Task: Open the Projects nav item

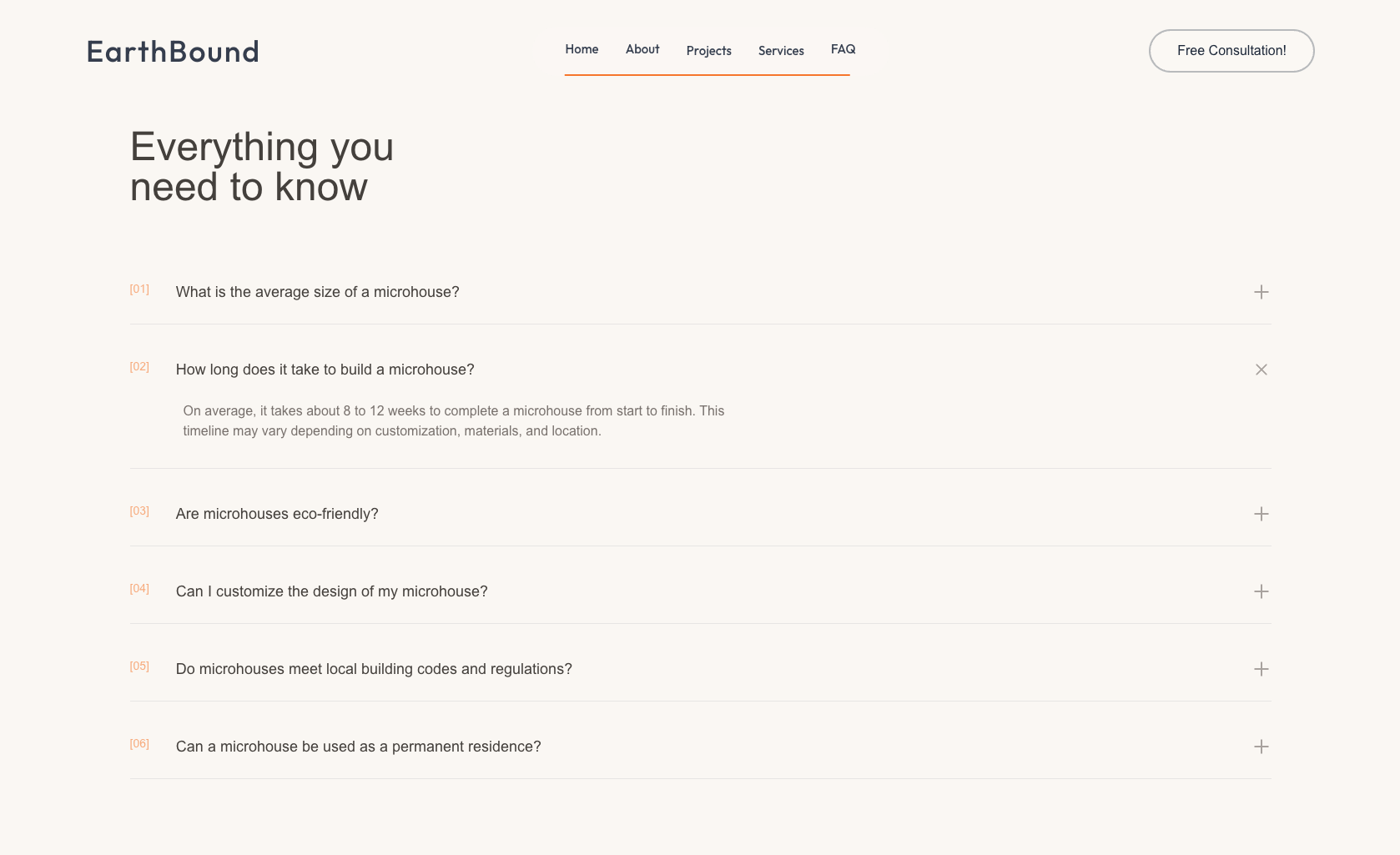Action: [708, 51]
